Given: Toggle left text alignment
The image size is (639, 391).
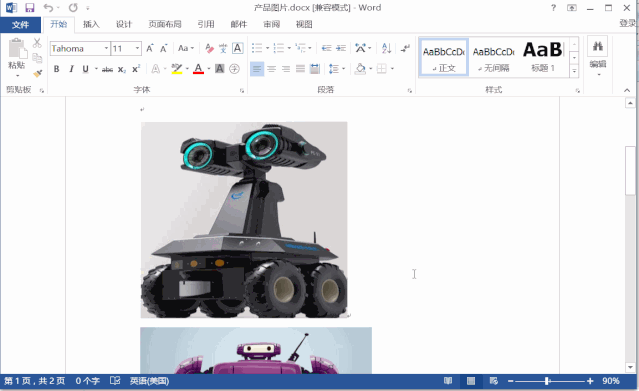Looking at the screenshot, I should coord(257,69).
